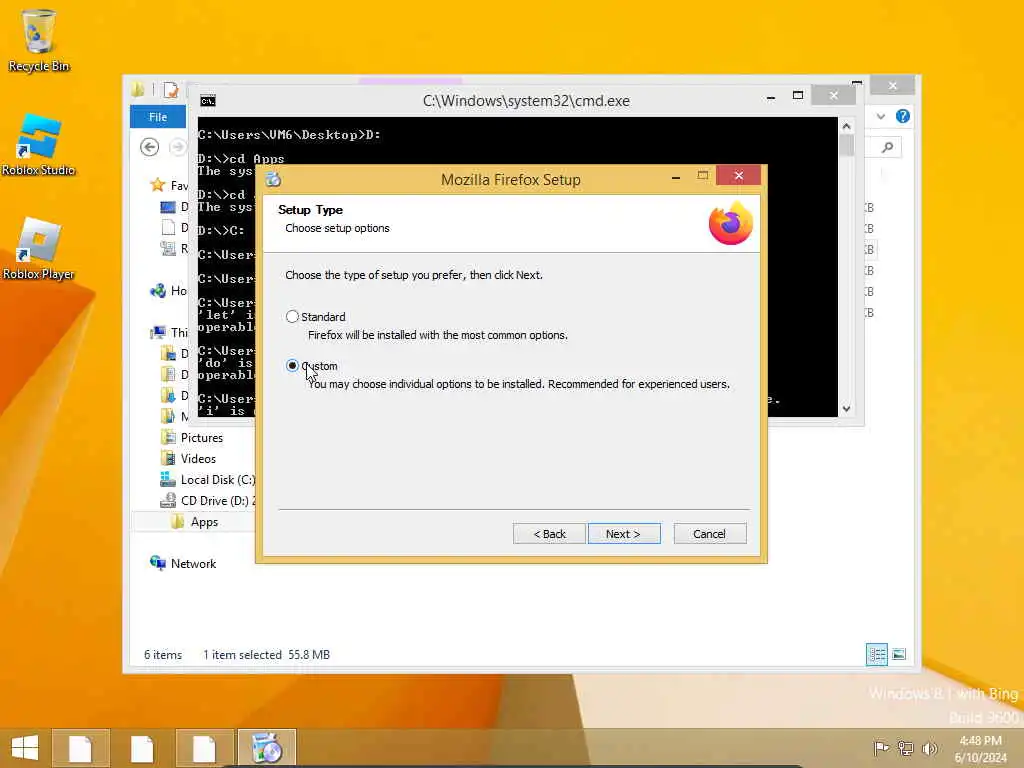Minimize the Mozilla Firefox Setup window
Viewport: 1024px width, 768px height.
tap(675, 177)
